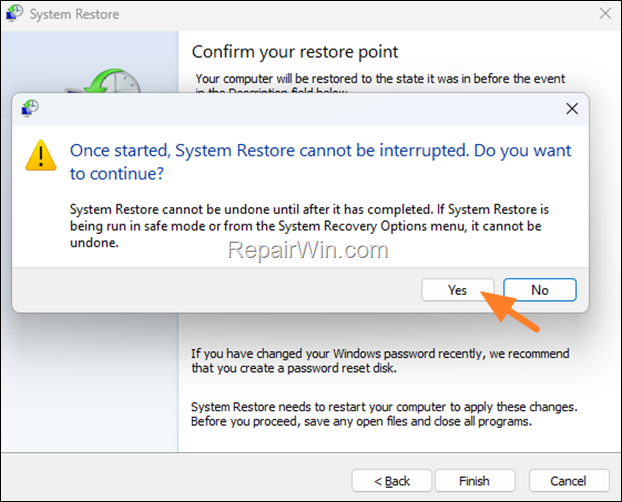This screenshot has width=622, height=502.
Task: Cancel the System Restore wizard
Action: 568,481
